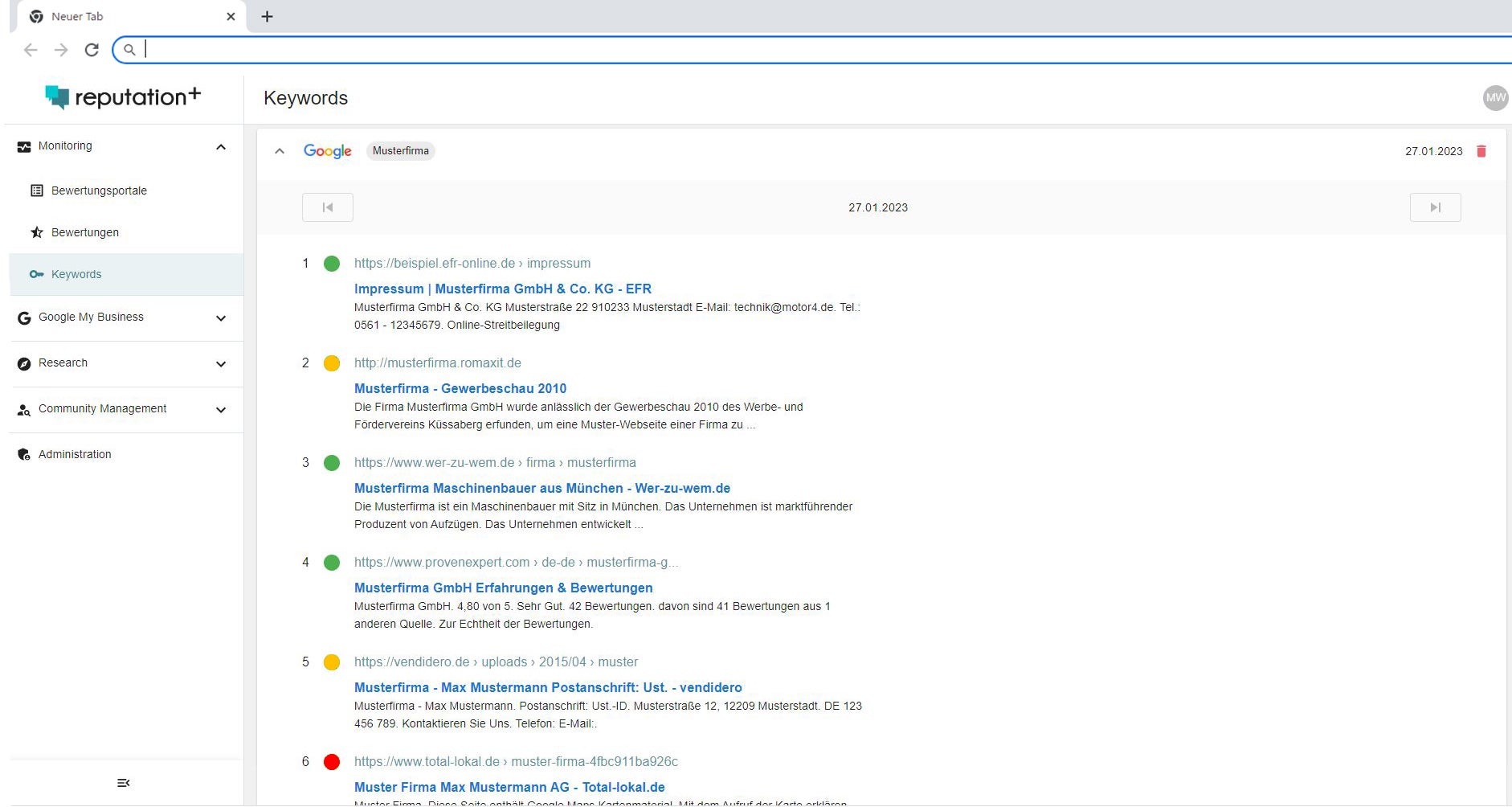Open Impressum | Musterfirma GmbH & Co. KG link
Screen dimensions: 1512x807
[x=503, y=289]
